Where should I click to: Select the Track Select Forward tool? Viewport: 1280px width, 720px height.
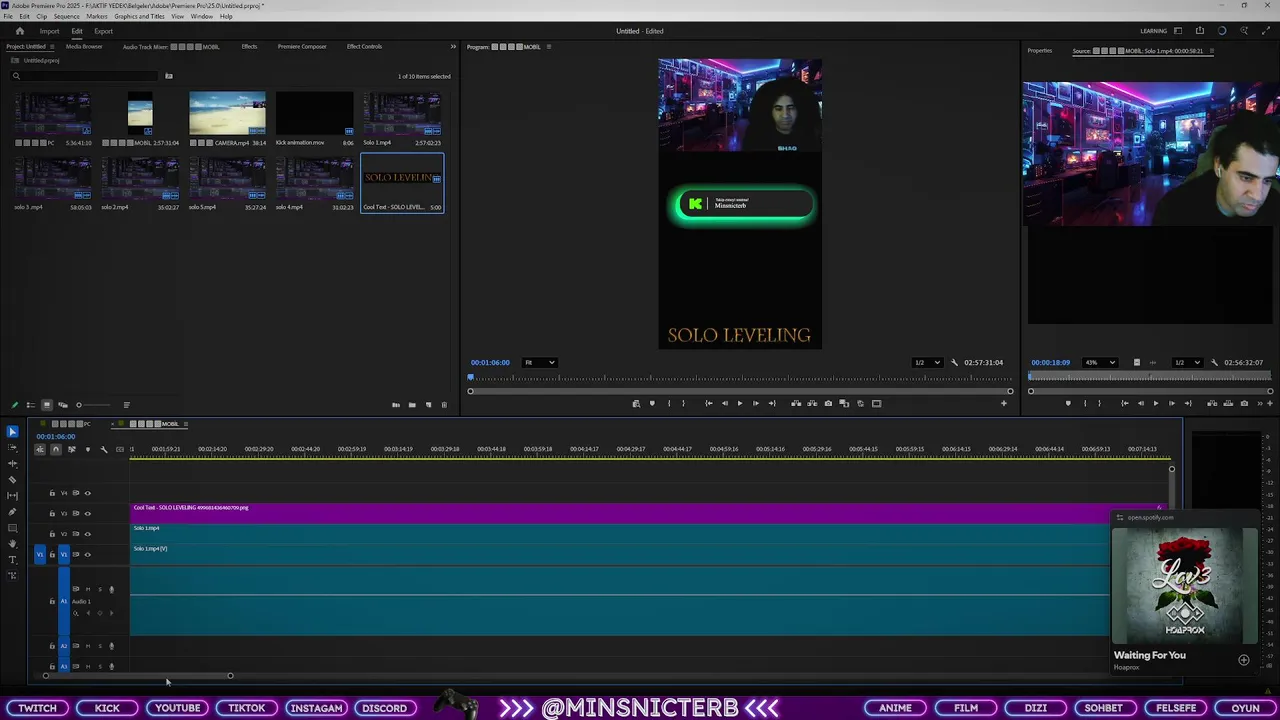coord(12,447)
